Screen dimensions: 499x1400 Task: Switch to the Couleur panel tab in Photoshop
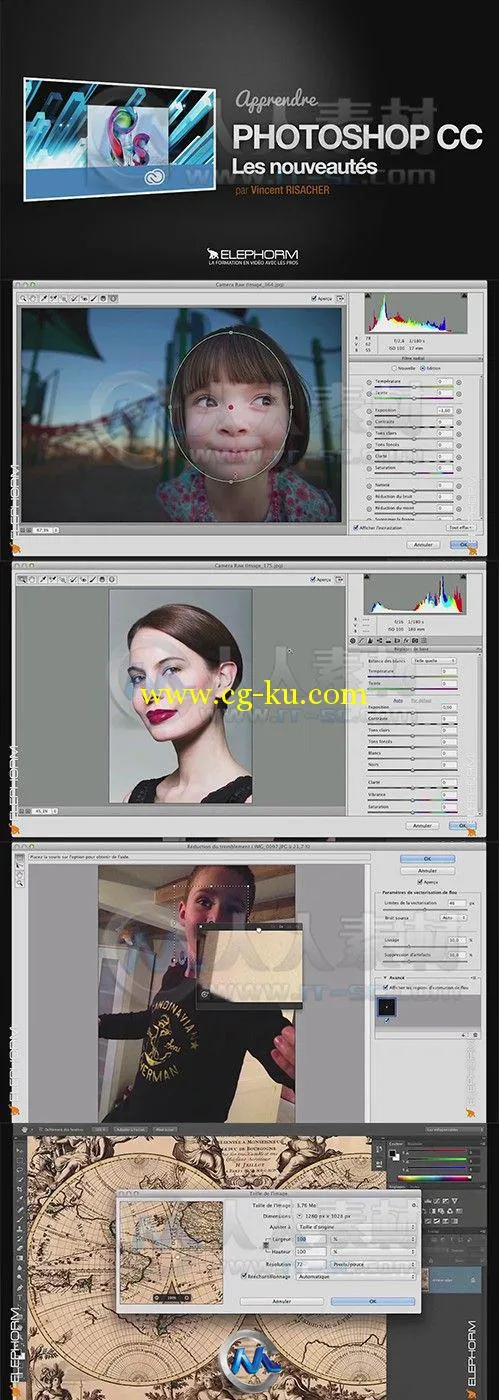396,1143
